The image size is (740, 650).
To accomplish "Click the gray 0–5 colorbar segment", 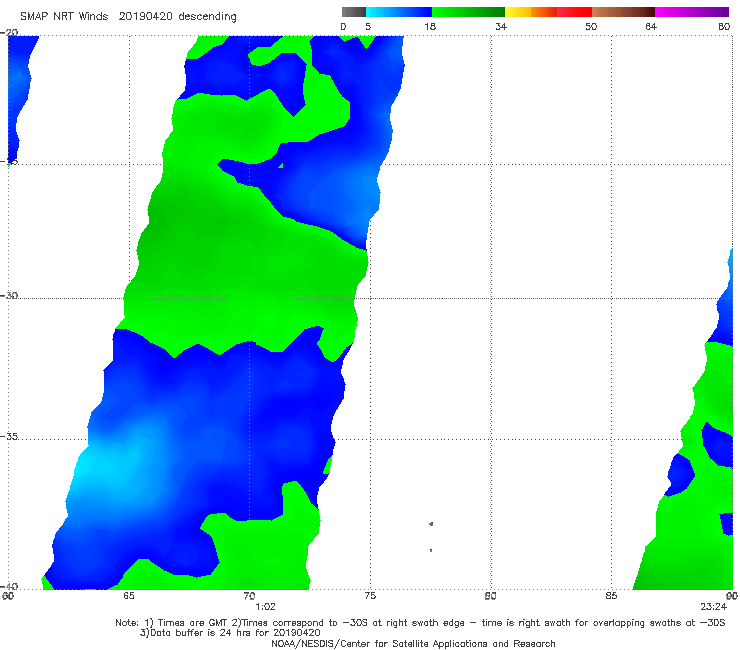I will click(353, 12).
